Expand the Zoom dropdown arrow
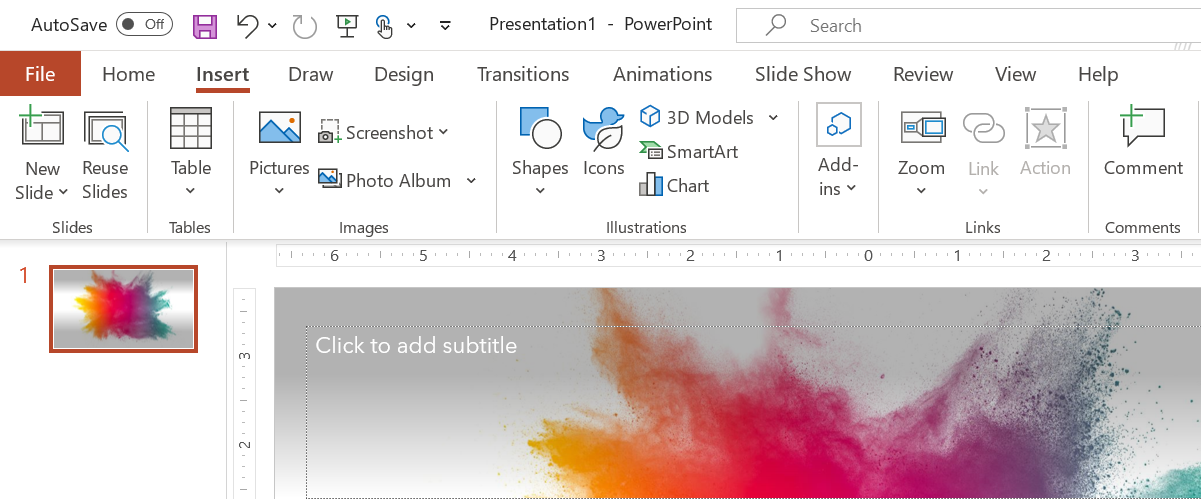The image size is (1201, 499). pos(921,191)
